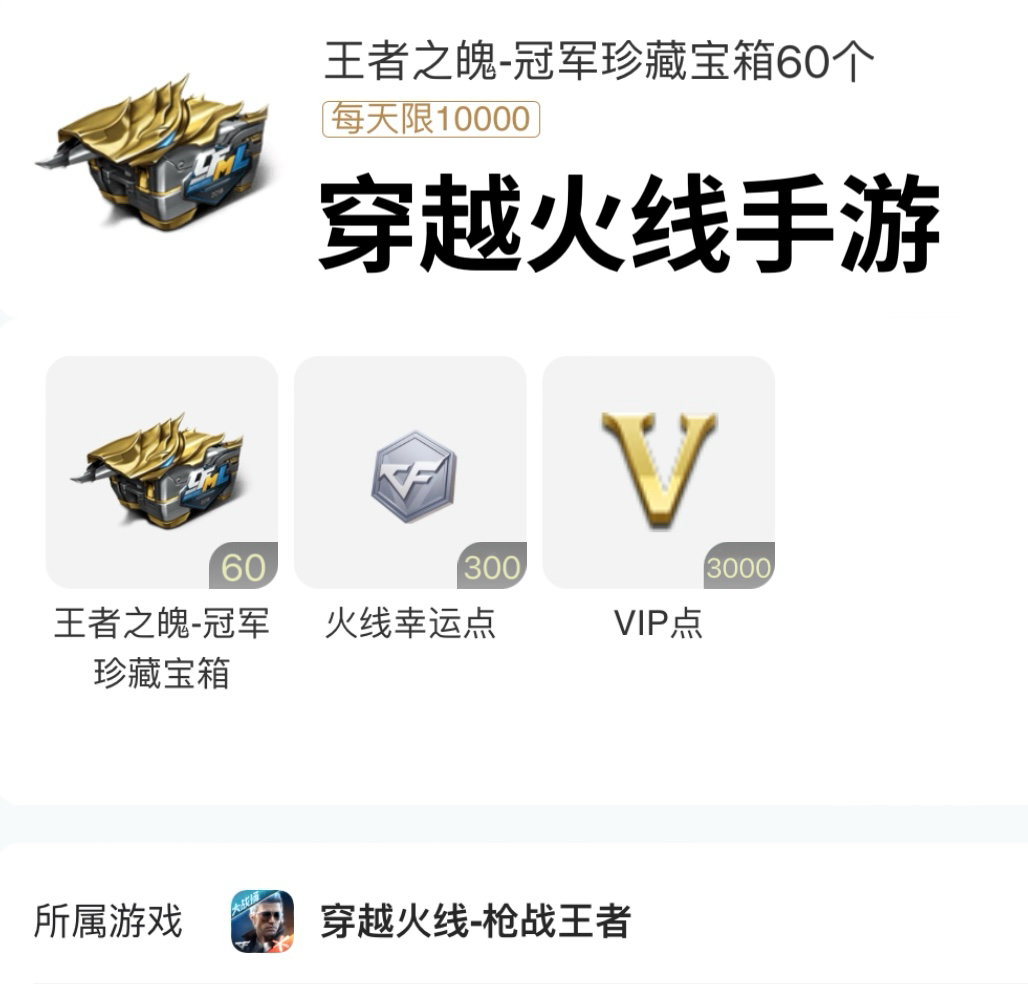
Task: Tap the small chest icon in tile
Action: [x=157, y=471]
